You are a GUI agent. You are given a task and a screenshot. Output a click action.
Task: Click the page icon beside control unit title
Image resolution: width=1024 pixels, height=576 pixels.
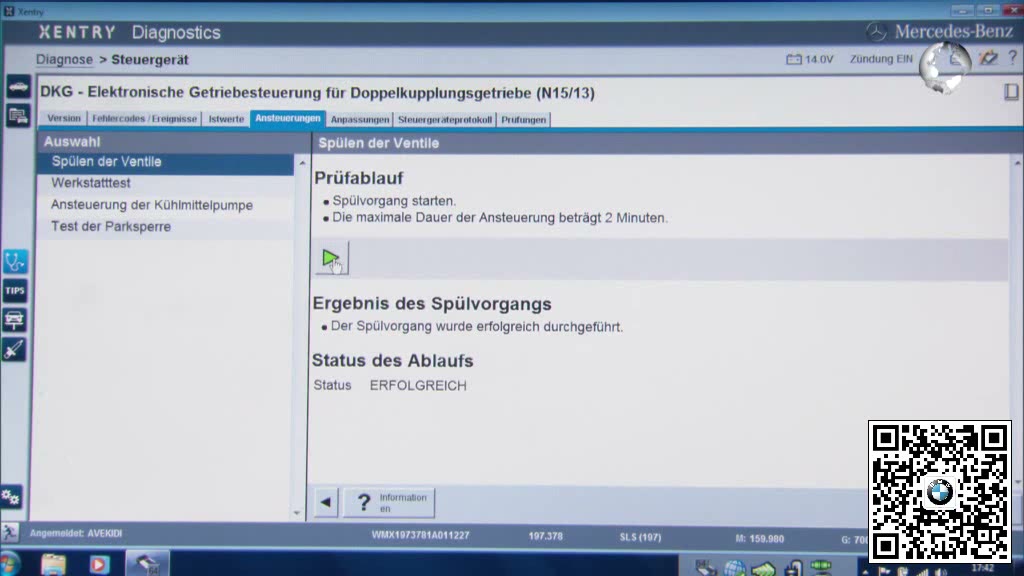[x=1011, y=91]
